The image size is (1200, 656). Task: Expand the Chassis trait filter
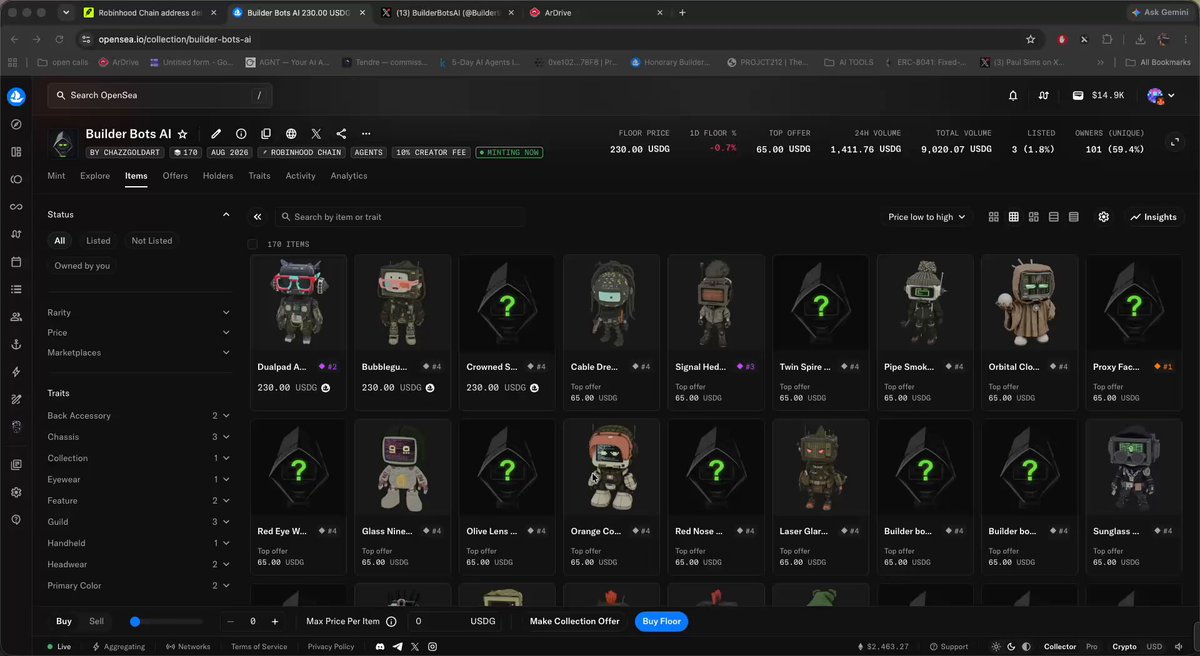(139, 437)
